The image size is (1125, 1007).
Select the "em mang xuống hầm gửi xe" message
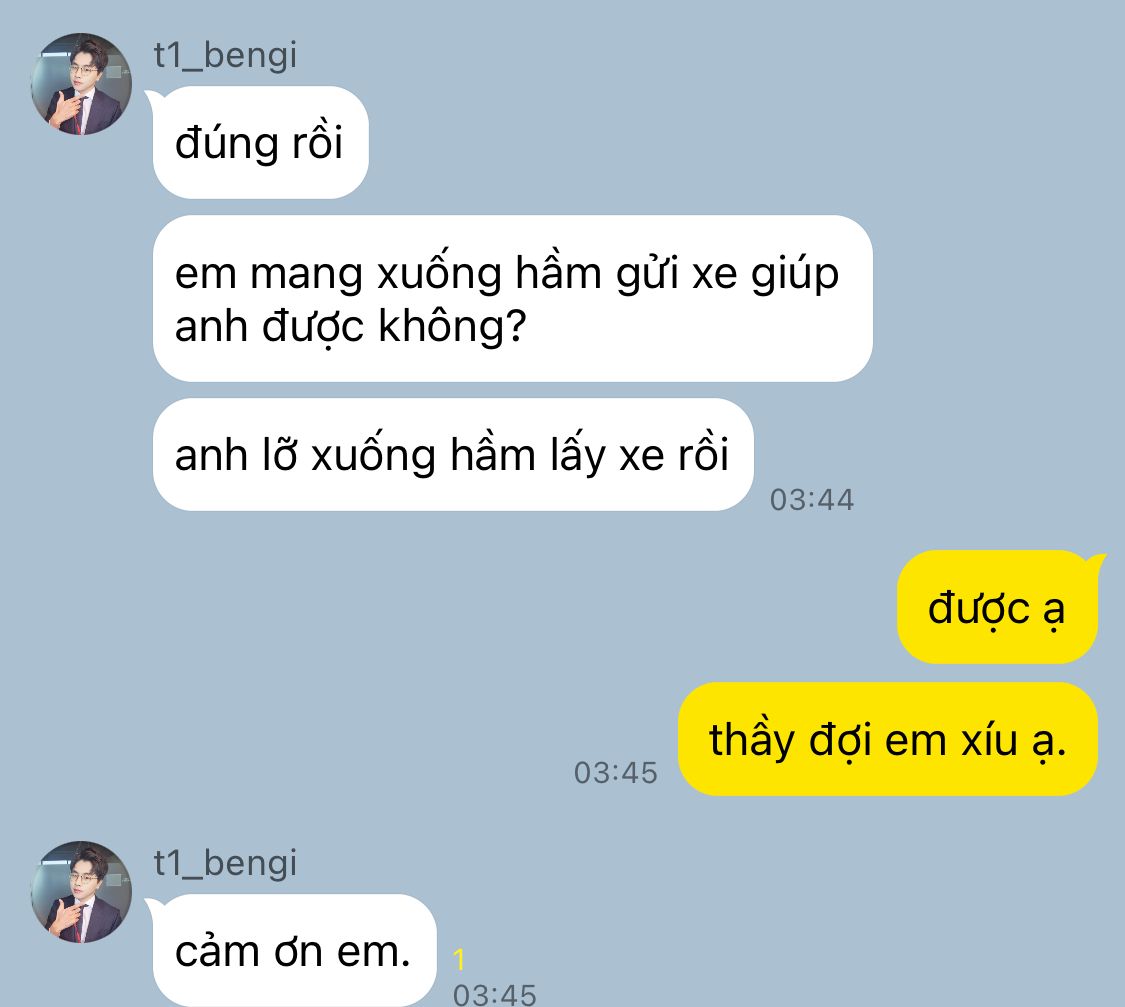512,298
